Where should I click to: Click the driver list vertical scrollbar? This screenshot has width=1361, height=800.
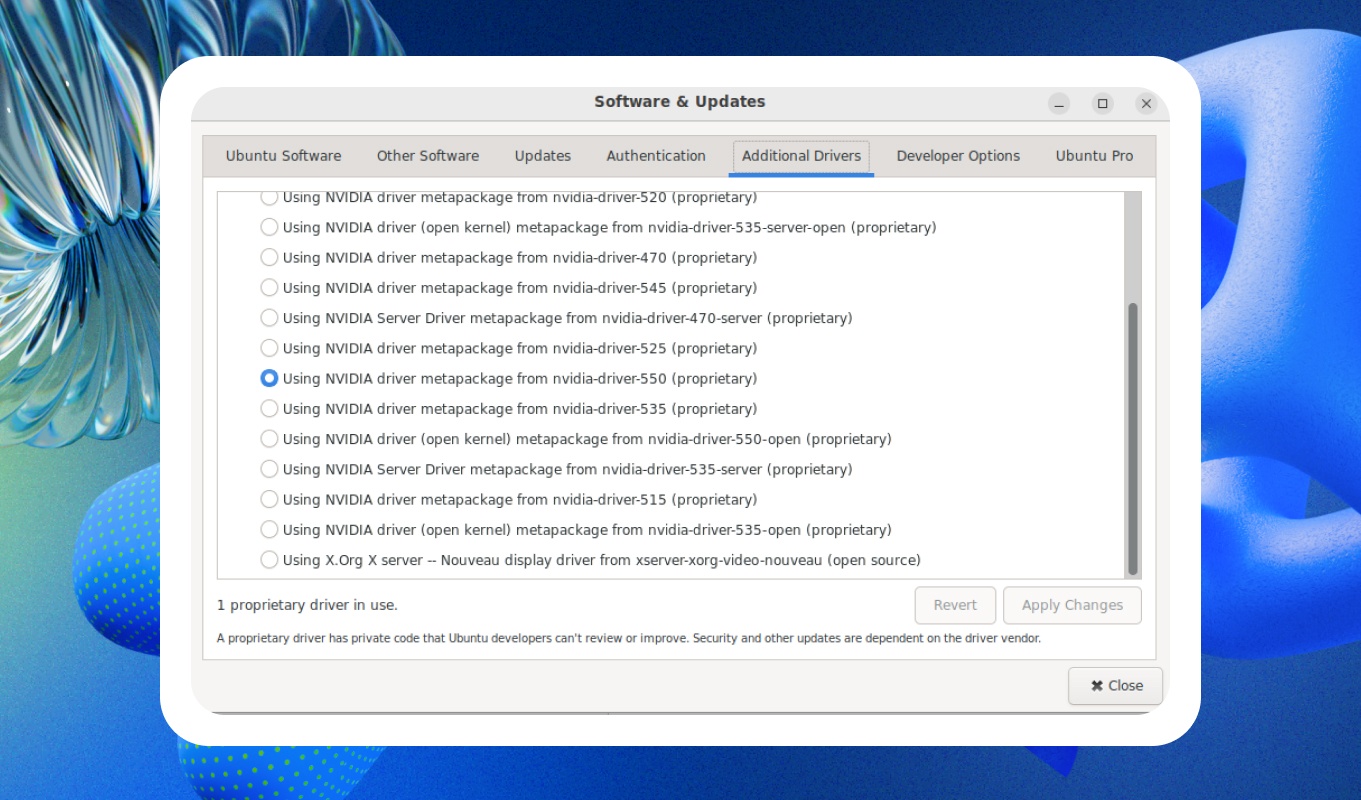point(1133,440)
